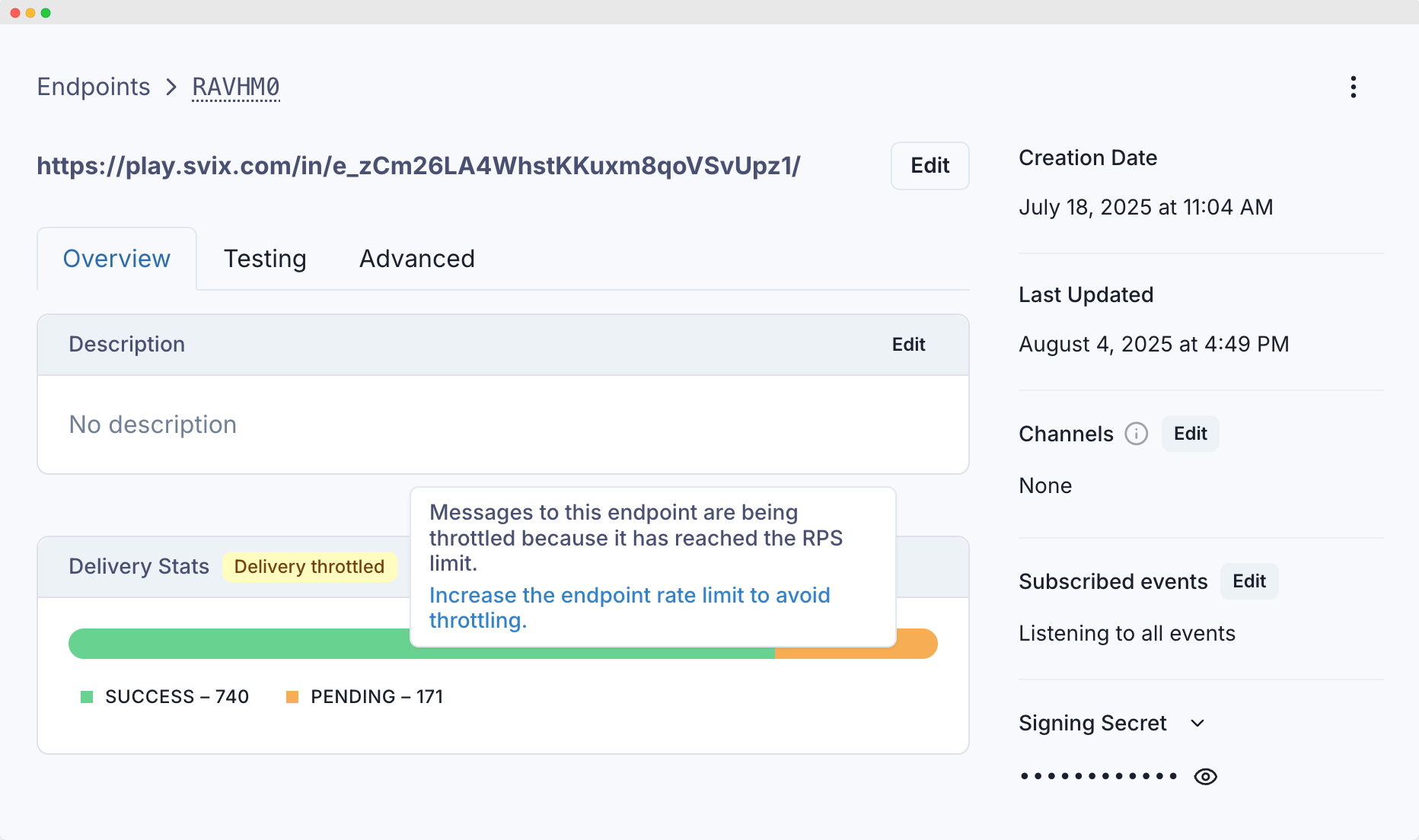The width and height of the screenshot is (1419, 840).
Task: Click the orange PENDING legend square
Action: pos(292,697)
